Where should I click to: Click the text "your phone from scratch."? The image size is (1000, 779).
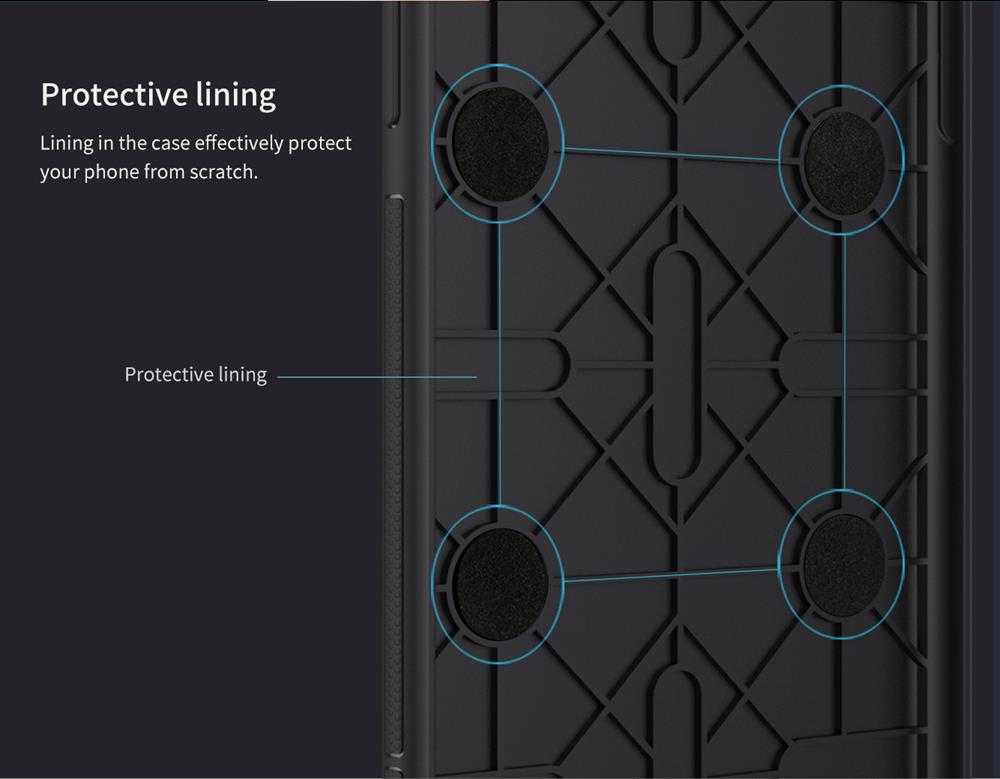coord(149,172)
